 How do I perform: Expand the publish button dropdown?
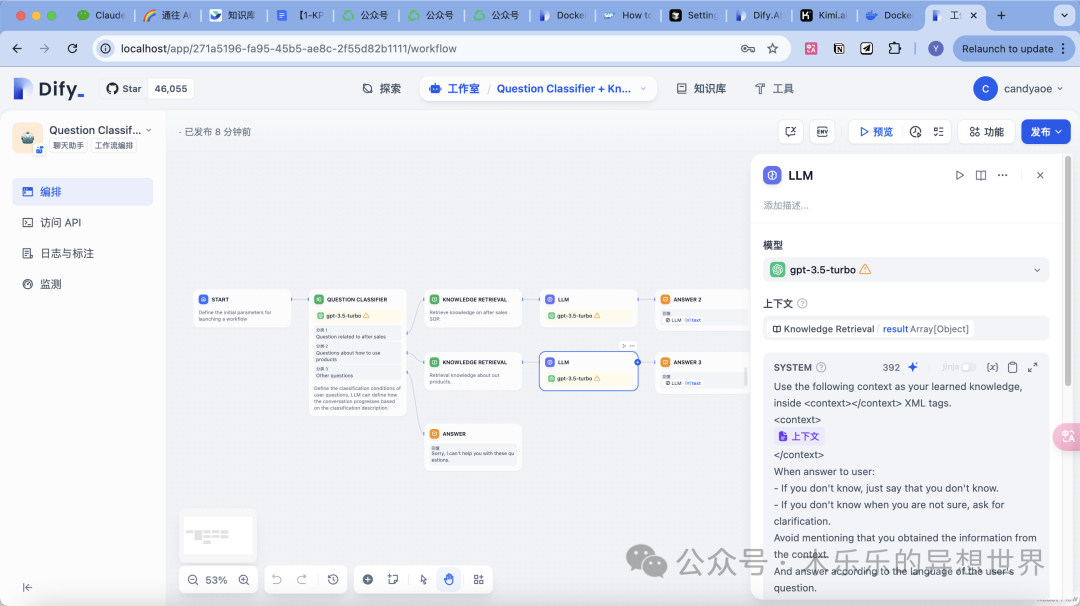(x=1059, y=132)
